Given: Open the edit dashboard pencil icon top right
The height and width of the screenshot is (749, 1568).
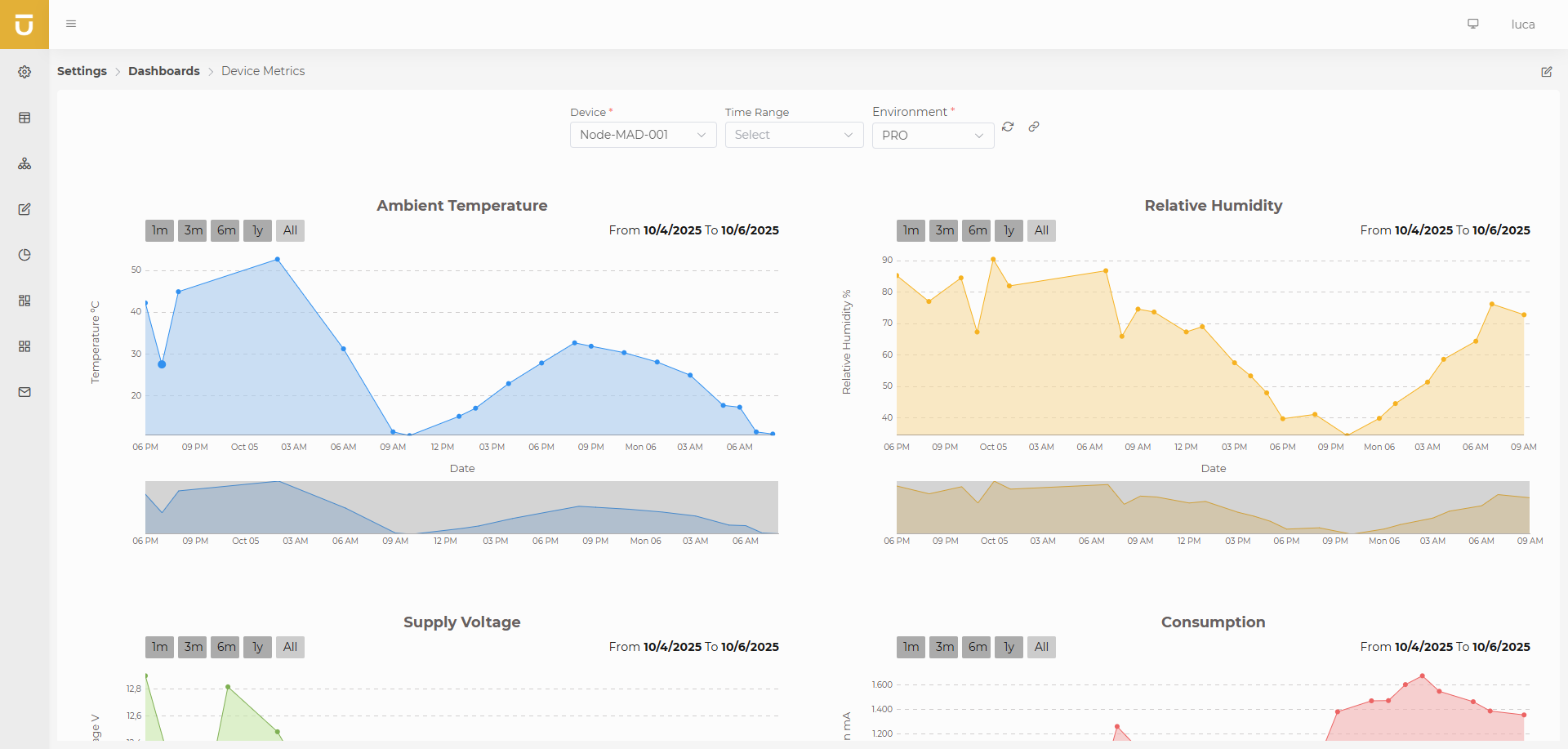Looking at the screenshot, I should tap(1547, 72).
